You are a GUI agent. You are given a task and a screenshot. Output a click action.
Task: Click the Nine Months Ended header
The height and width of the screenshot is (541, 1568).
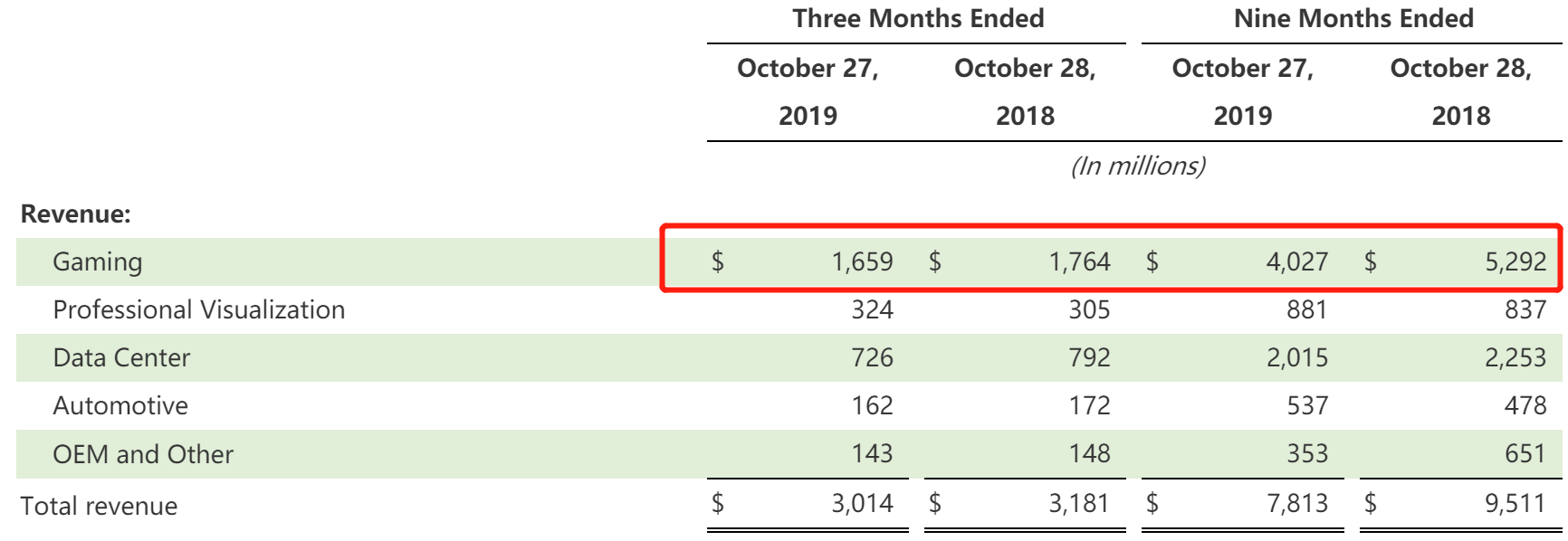click(x=1353, y=19)
